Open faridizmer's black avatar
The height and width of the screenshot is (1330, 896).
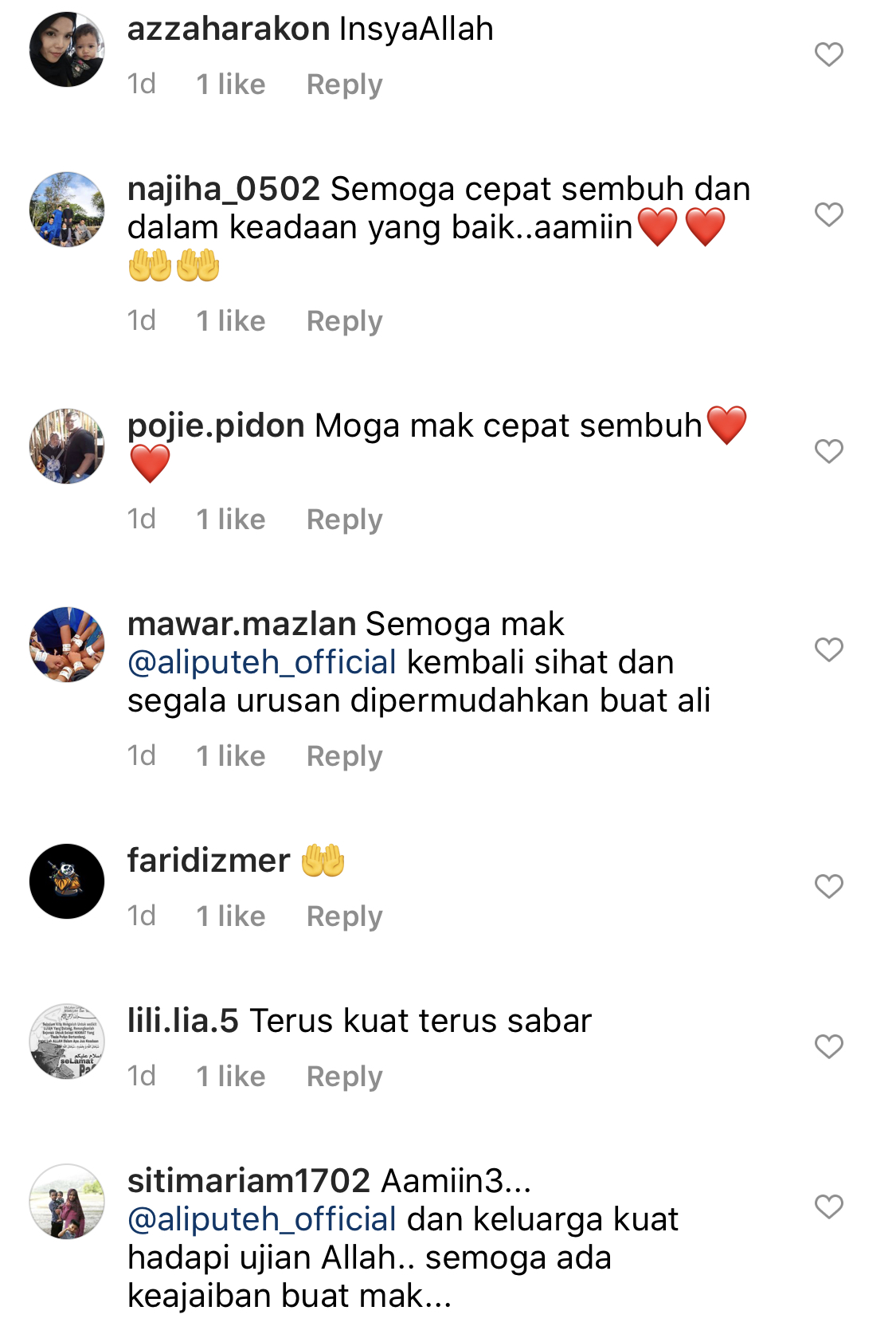[x=67, y=881]
